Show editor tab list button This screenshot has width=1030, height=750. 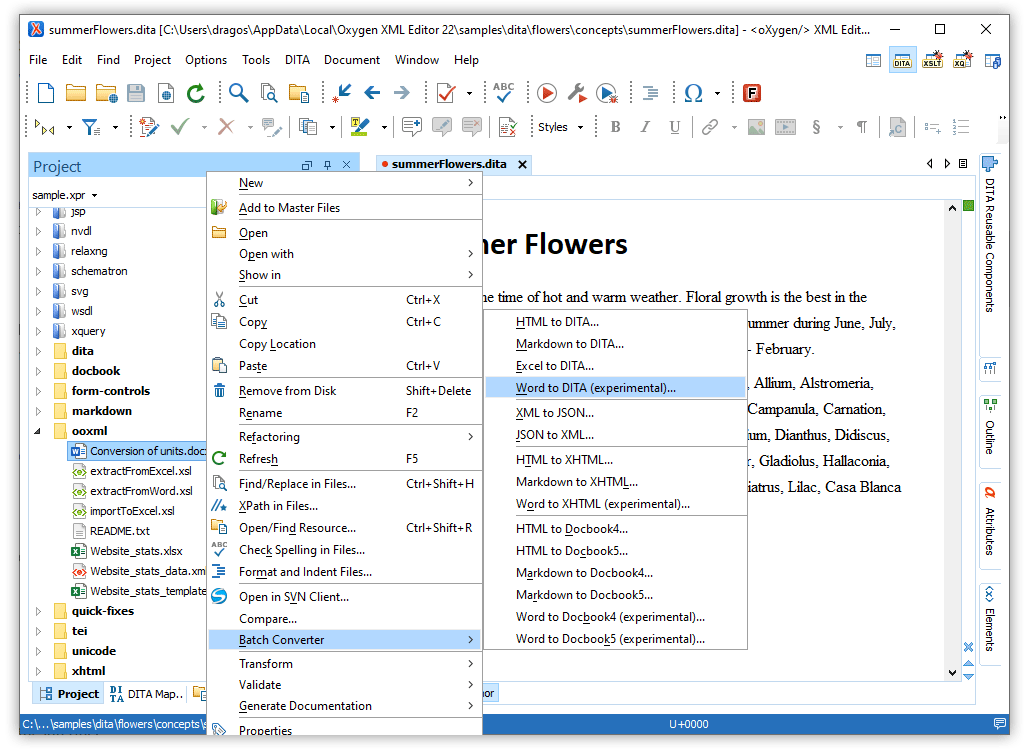tap(963, 164)
